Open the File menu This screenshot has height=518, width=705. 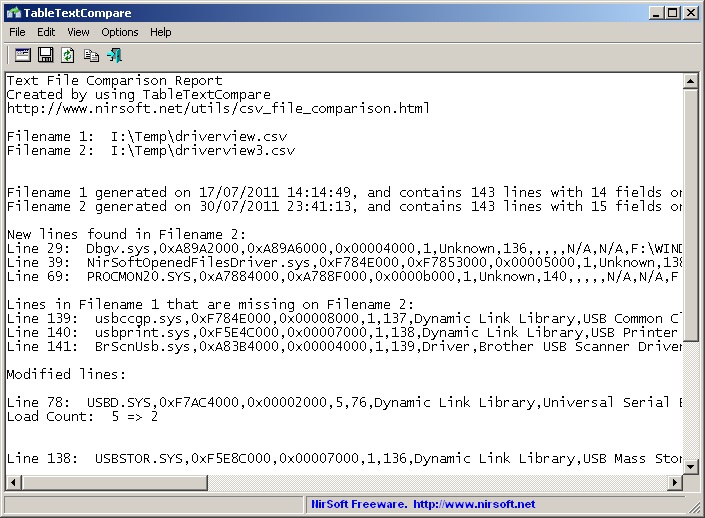(x=17, y=32)
